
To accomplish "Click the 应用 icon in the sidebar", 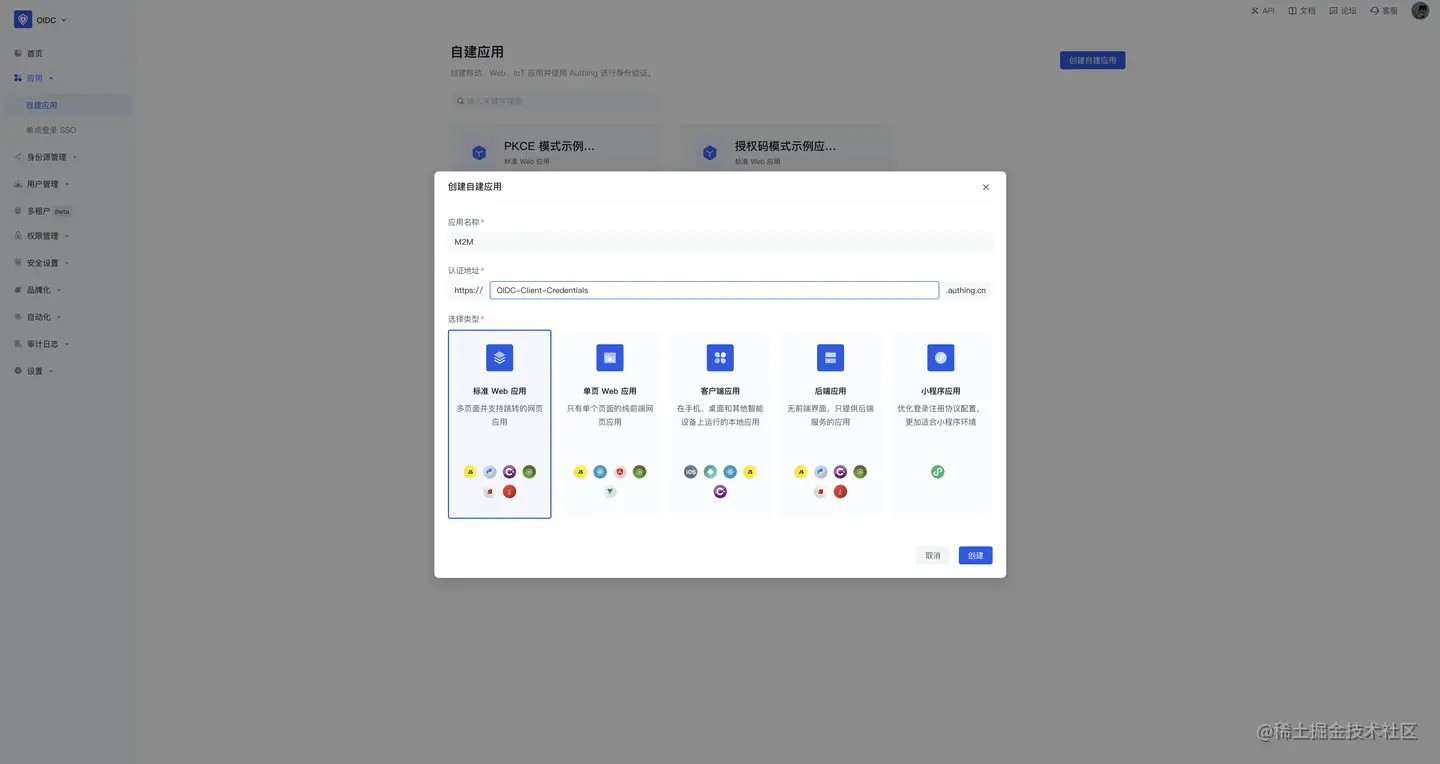I will (x=17, y=78).
